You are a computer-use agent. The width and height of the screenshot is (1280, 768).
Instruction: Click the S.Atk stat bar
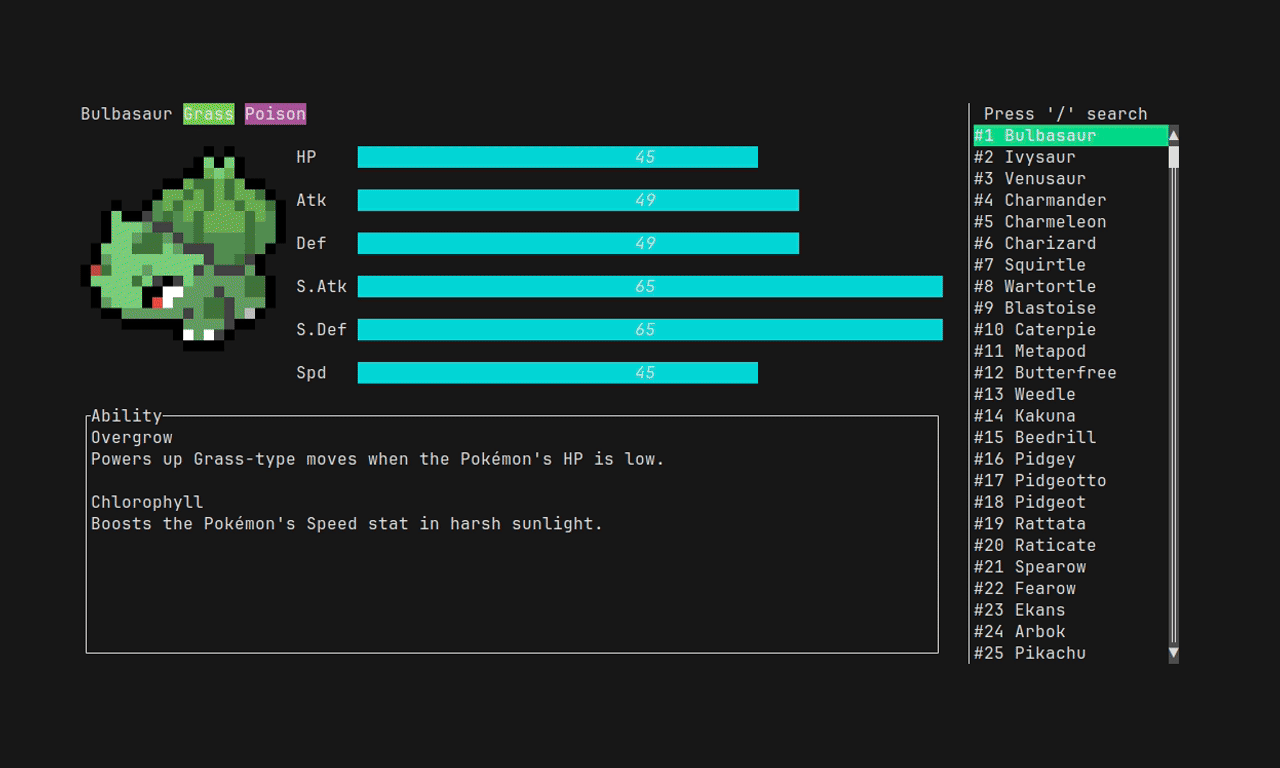point(650,286)
